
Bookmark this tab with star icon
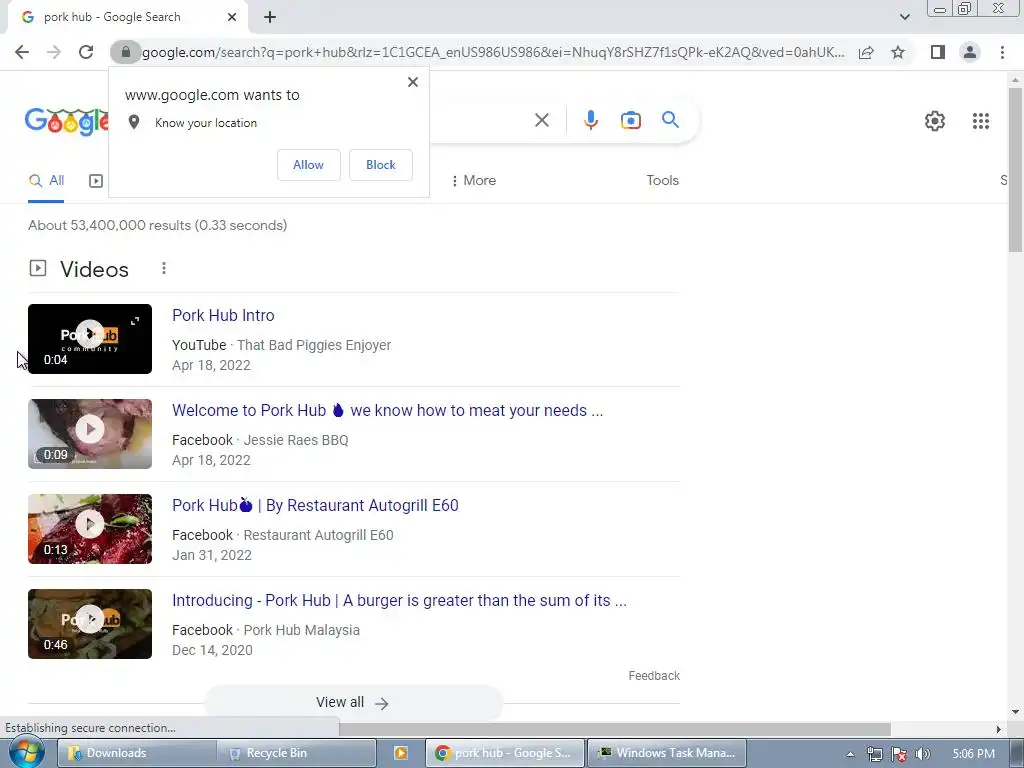click(898, 52)
